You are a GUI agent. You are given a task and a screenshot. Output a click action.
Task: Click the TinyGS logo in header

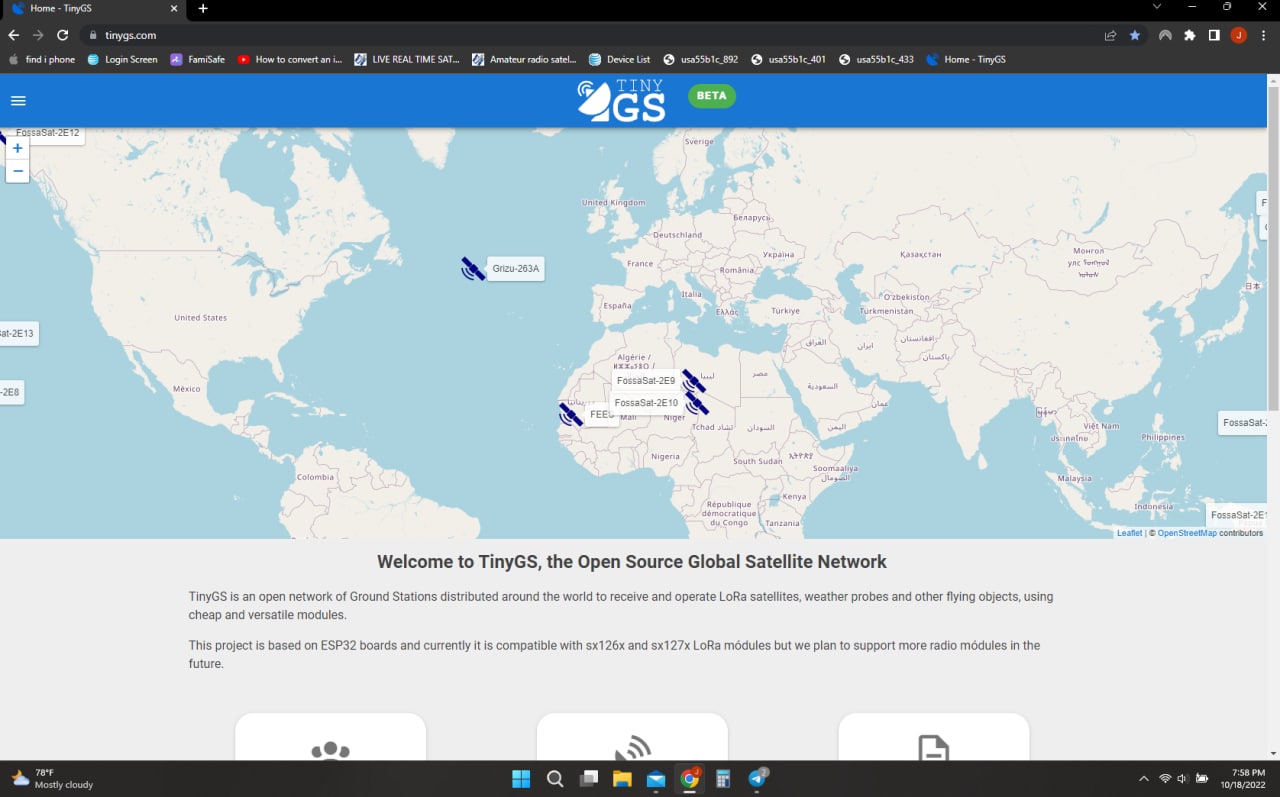tap(621, 100)
